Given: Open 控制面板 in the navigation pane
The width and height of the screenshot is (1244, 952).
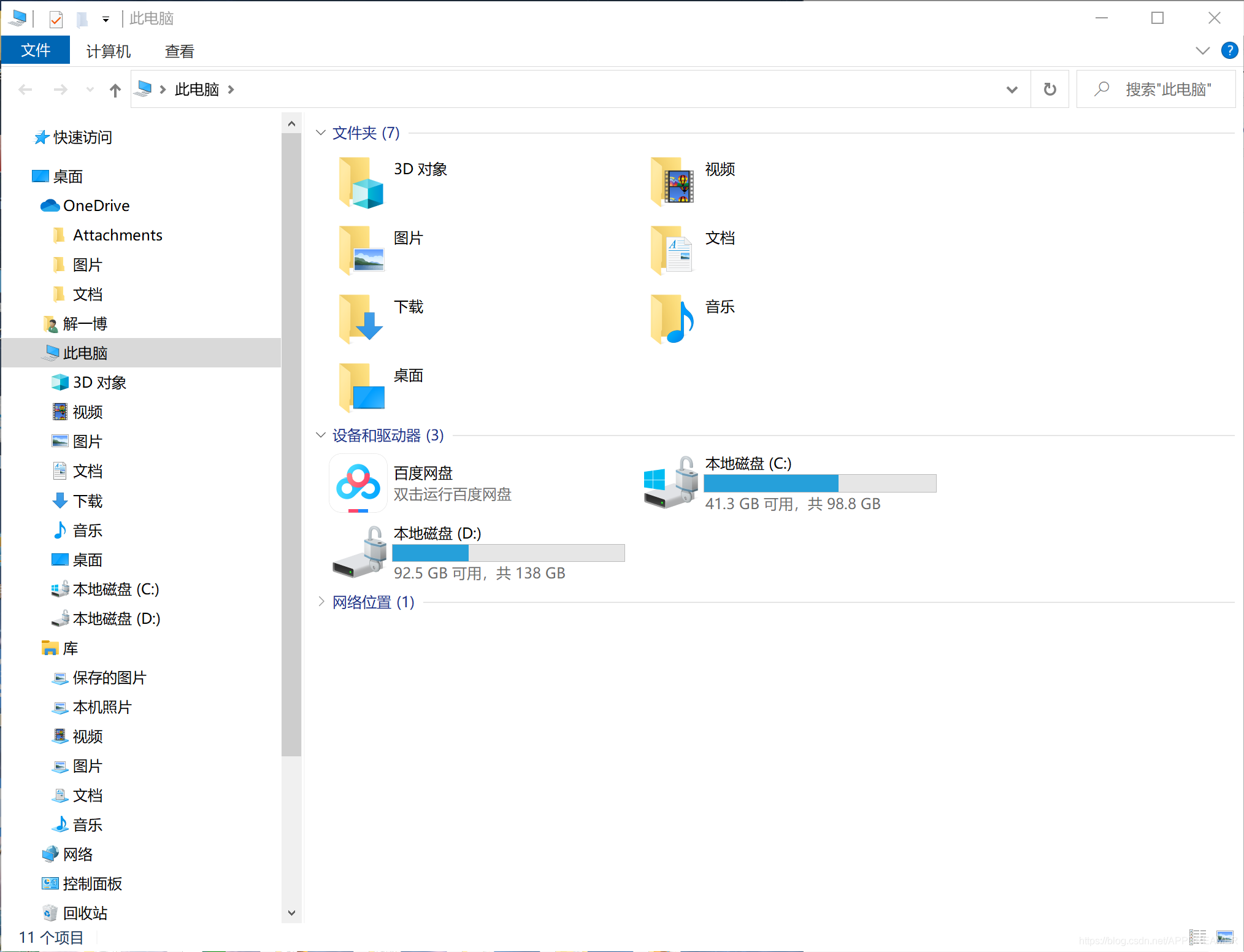Looking at the screenshot, I should click(92, 883).
